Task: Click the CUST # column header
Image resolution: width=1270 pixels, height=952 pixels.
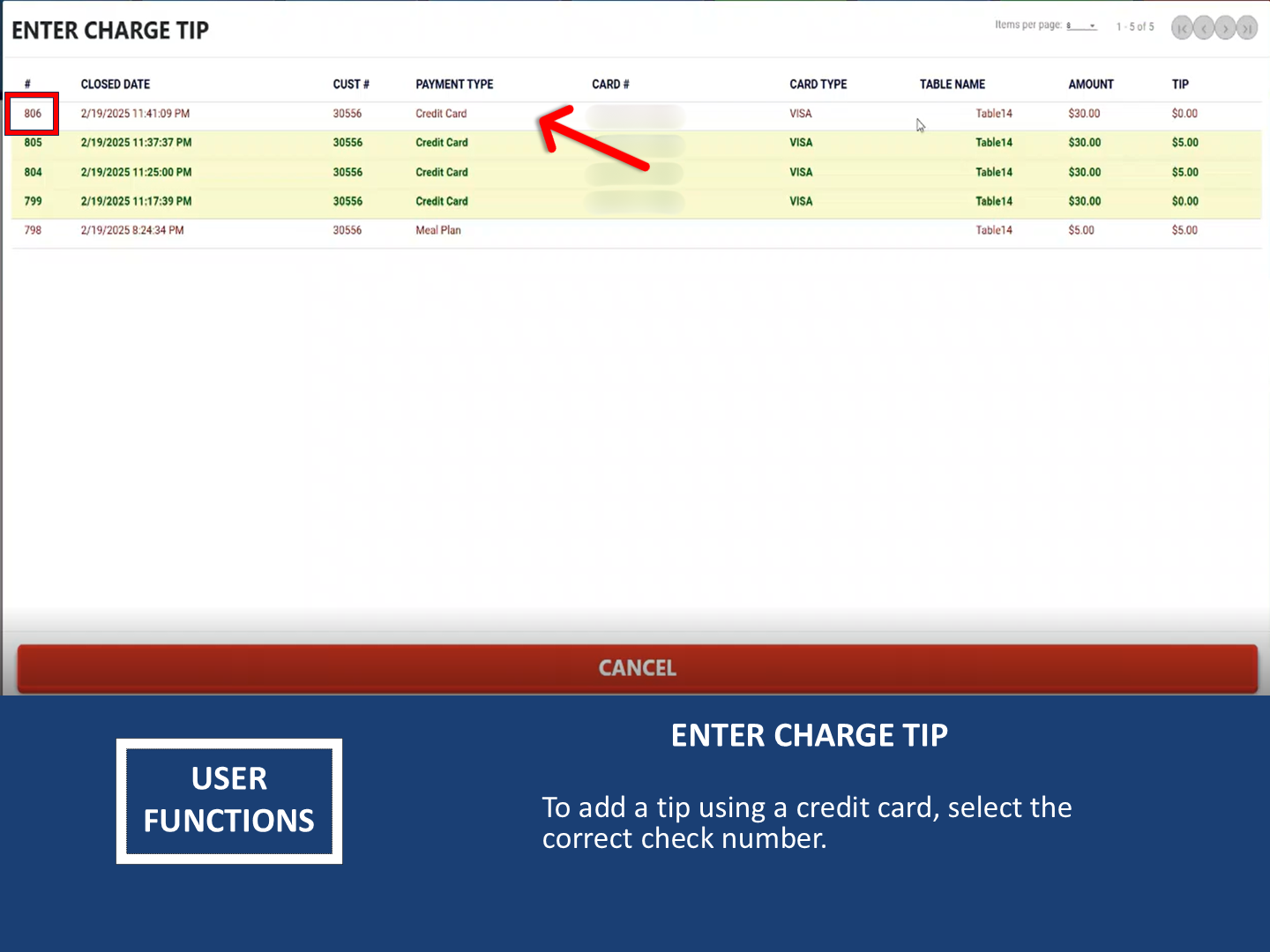Action: click(x=351, y=85)
